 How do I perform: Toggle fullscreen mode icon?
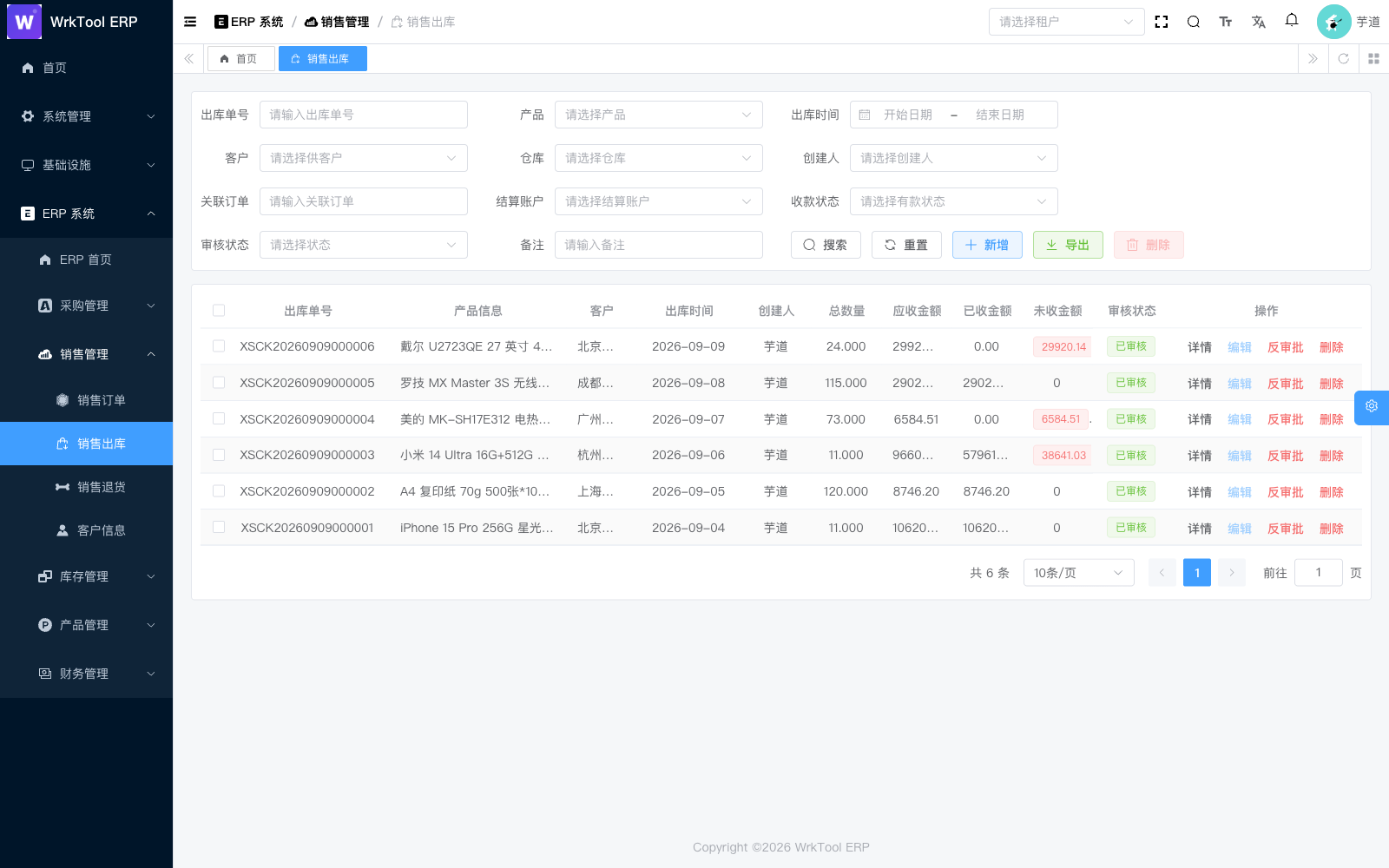(x=1162, y=22)
